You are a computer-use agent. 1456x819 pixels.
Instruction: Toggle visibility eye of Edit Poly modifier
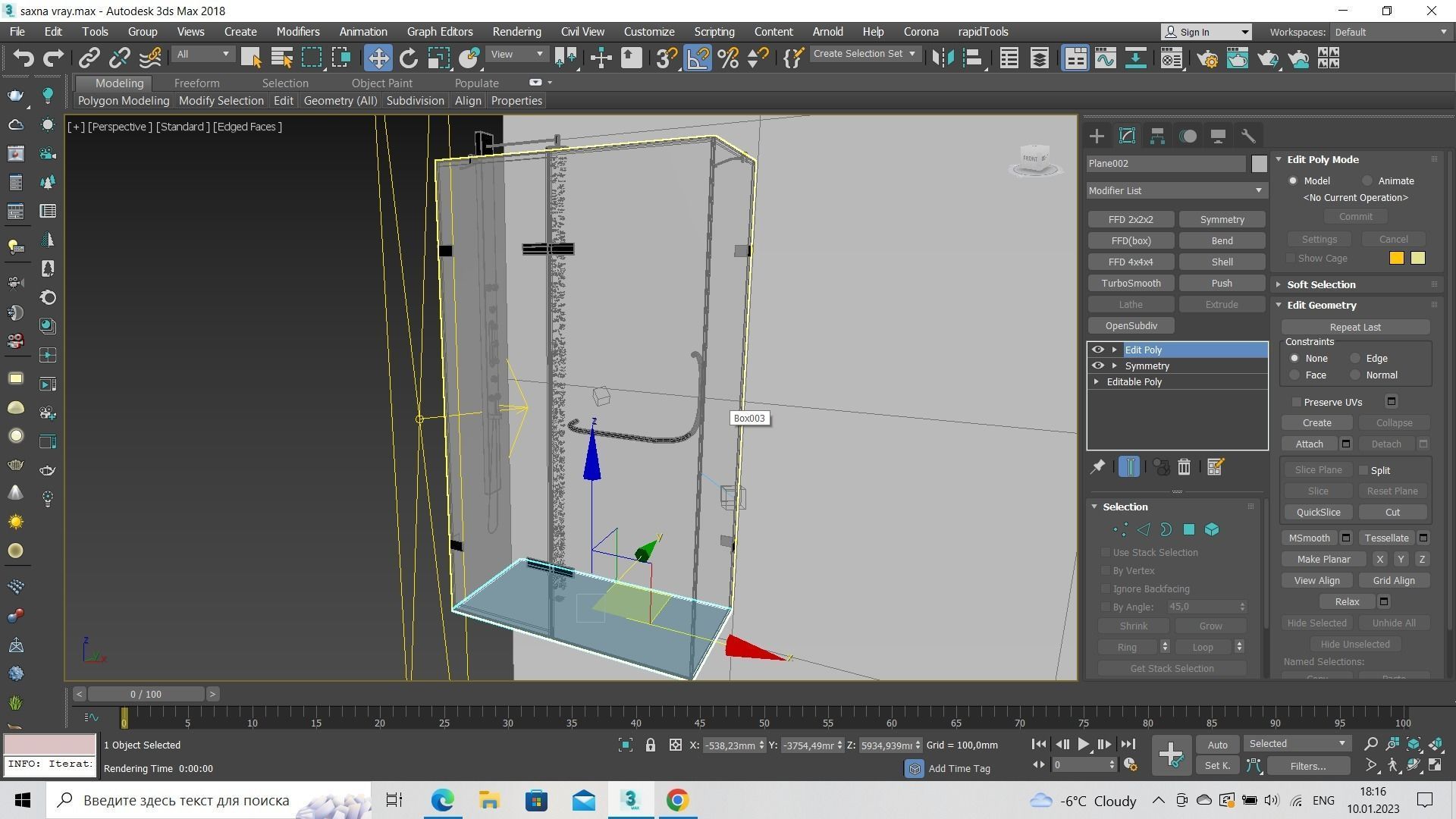pos(1097,350)
